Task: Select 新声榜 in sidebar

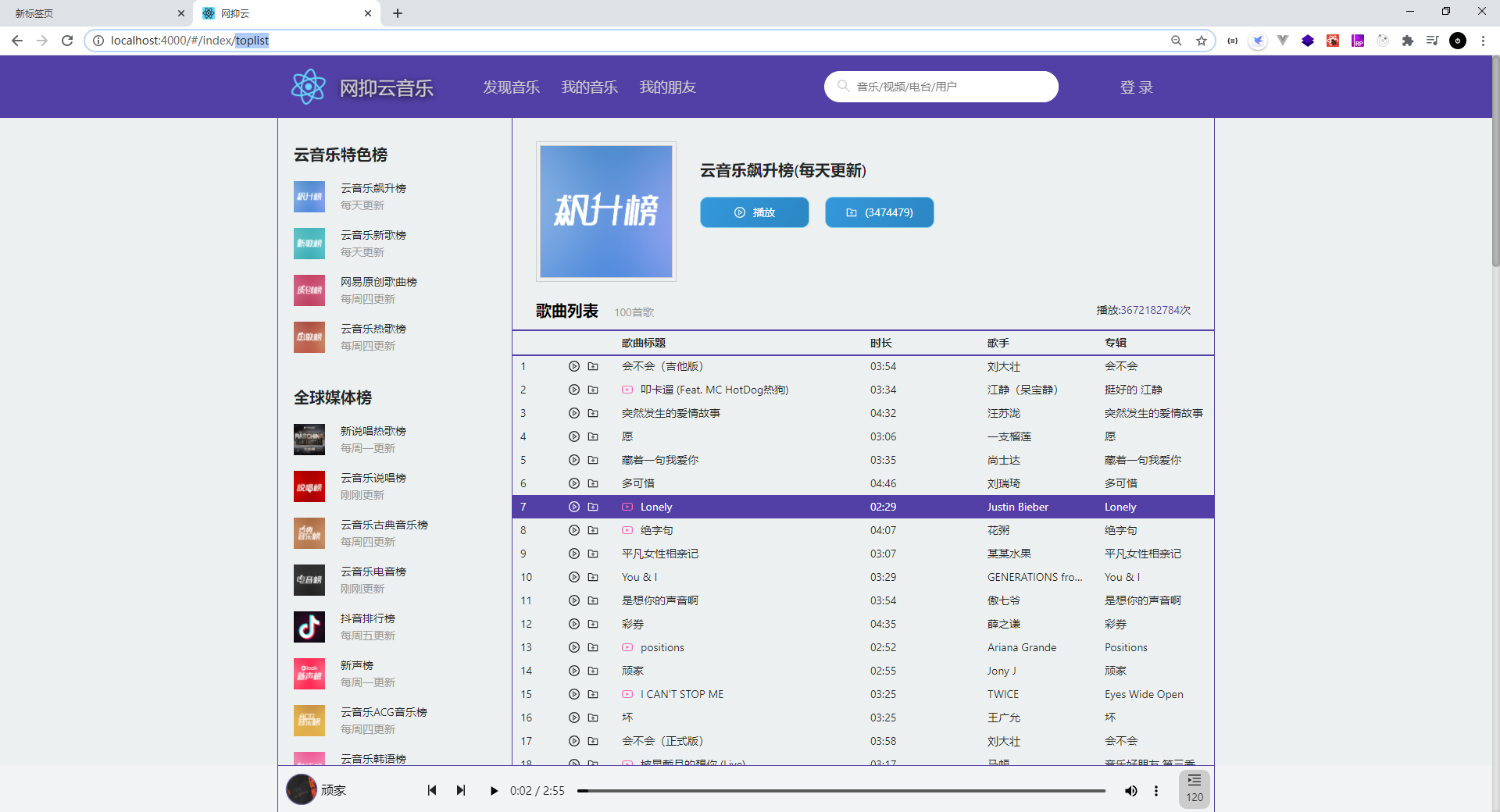Action: (356, 665)
